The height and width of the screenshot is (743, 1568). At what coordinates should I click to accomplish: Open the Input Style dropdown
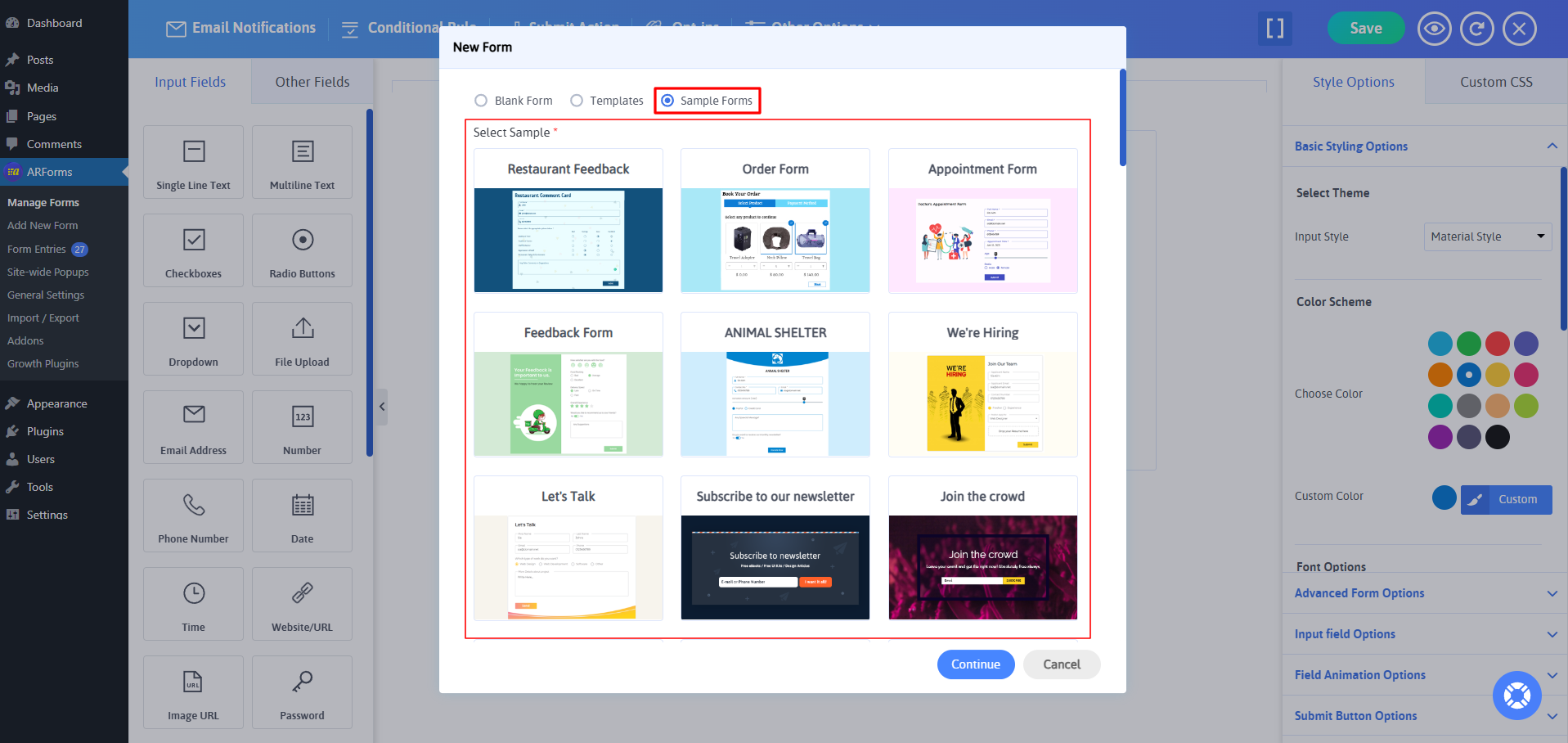(x=1486, y=236)
